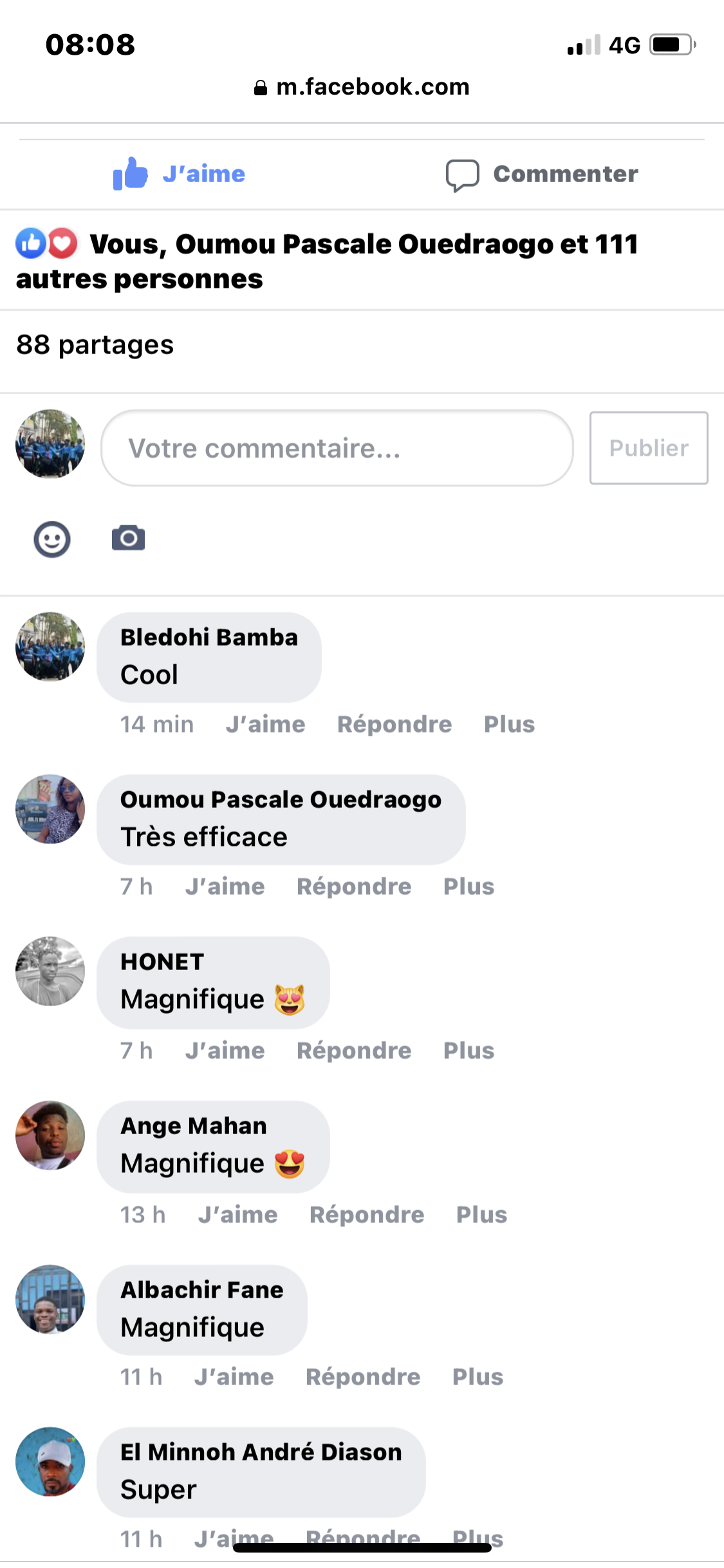
Task: Open the emoji smiley picker
Action: (x=52, y=539)
